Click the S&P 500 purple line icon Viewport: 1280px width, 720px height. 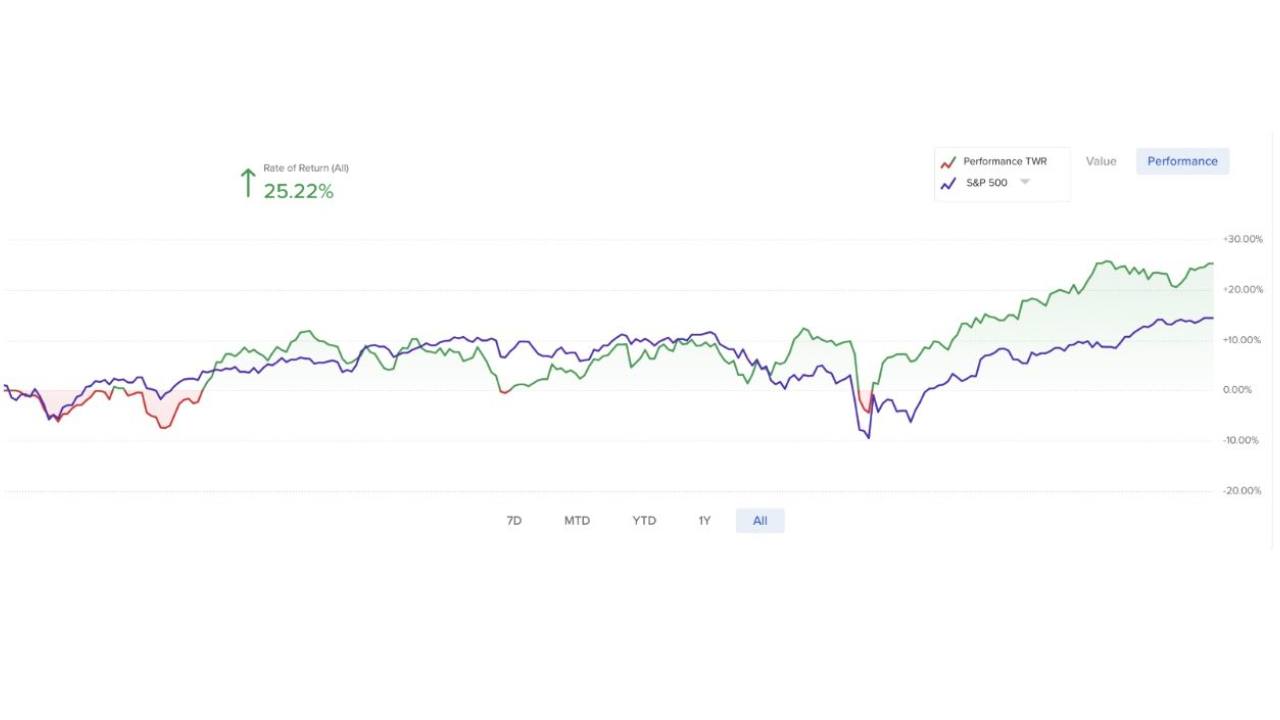(x=948, y=183)
